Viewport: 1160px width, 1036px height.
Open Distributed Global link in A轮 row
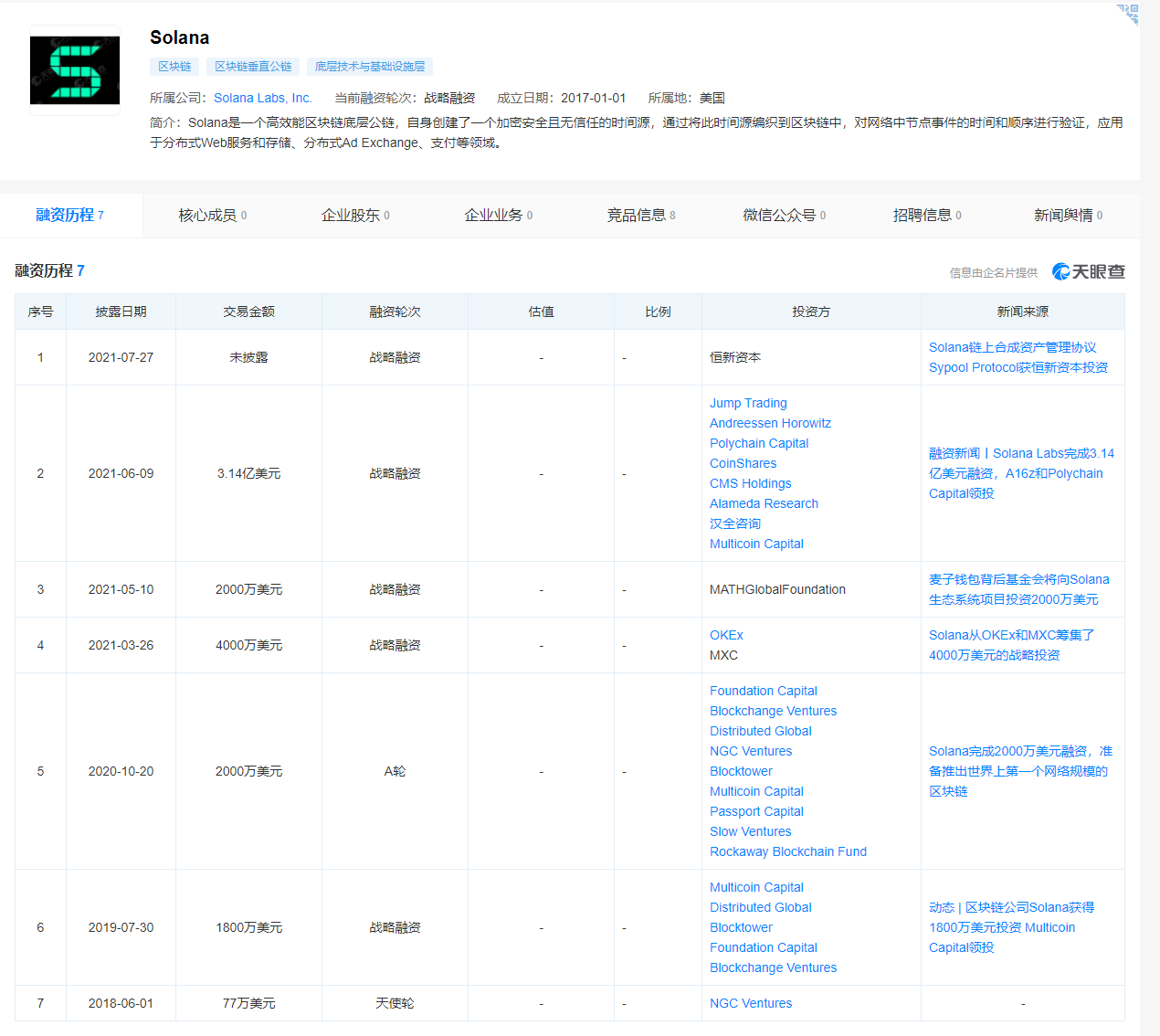pos(760,731)
